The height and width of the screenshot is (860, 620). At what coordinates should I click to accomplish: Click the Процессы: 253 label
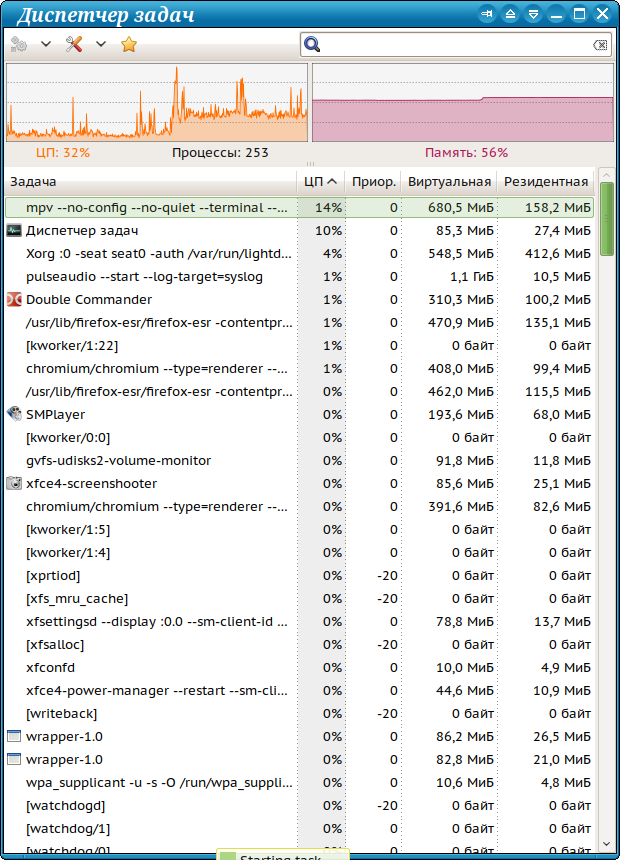pyautogui.click(x=220, y=152)
